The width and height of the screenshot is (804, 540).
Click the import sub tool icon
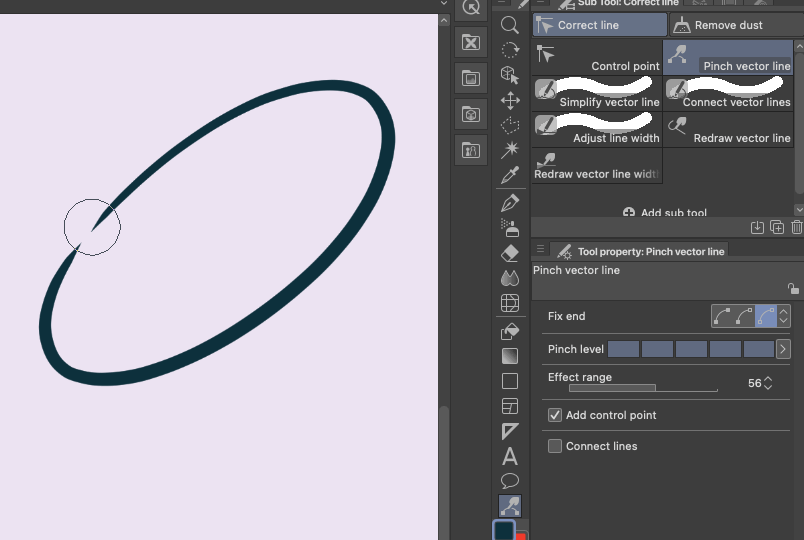tap(757, 227)
